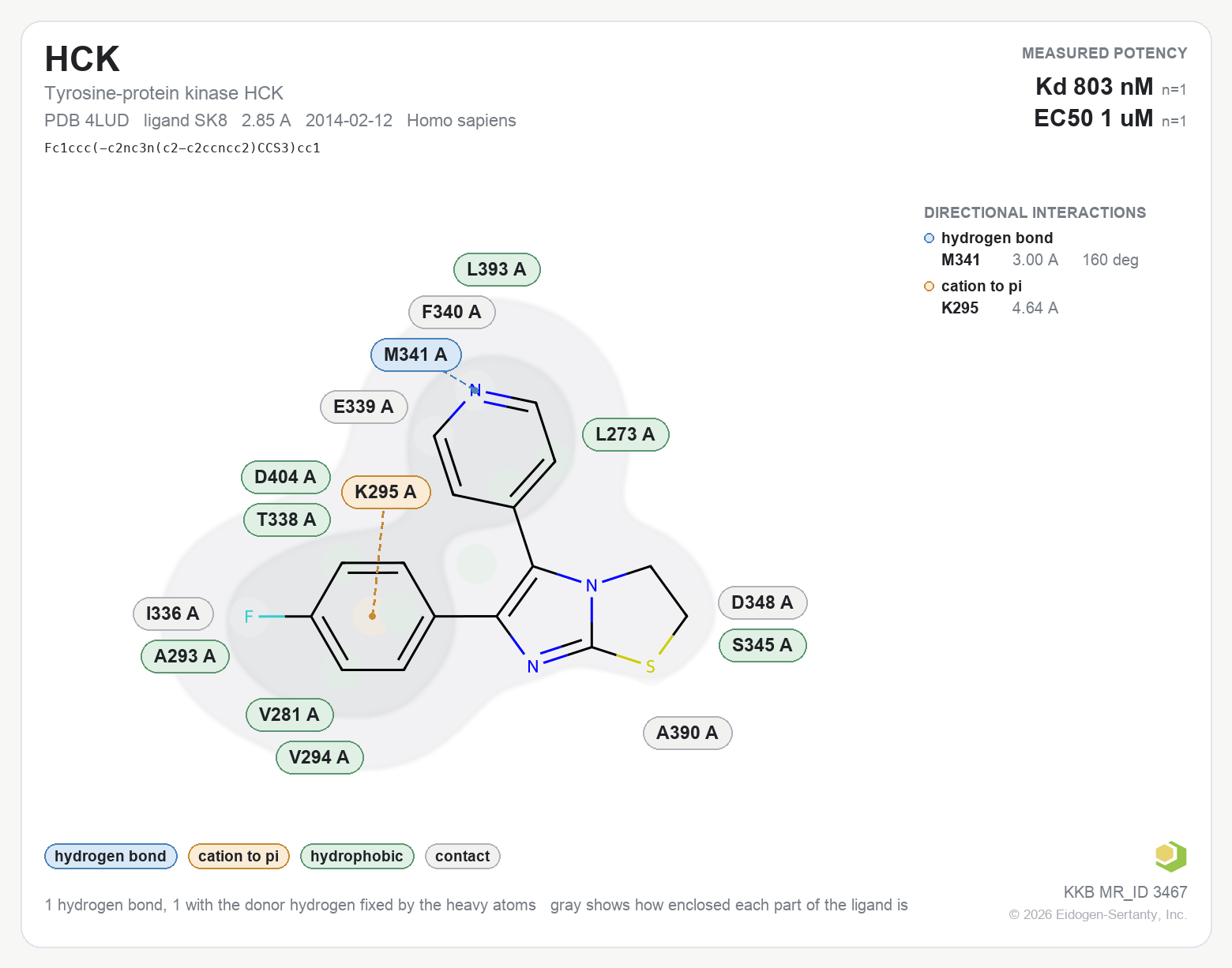Click the KKB MR_ID 3467 text
1232x968 pixels.
[1125, 892]
